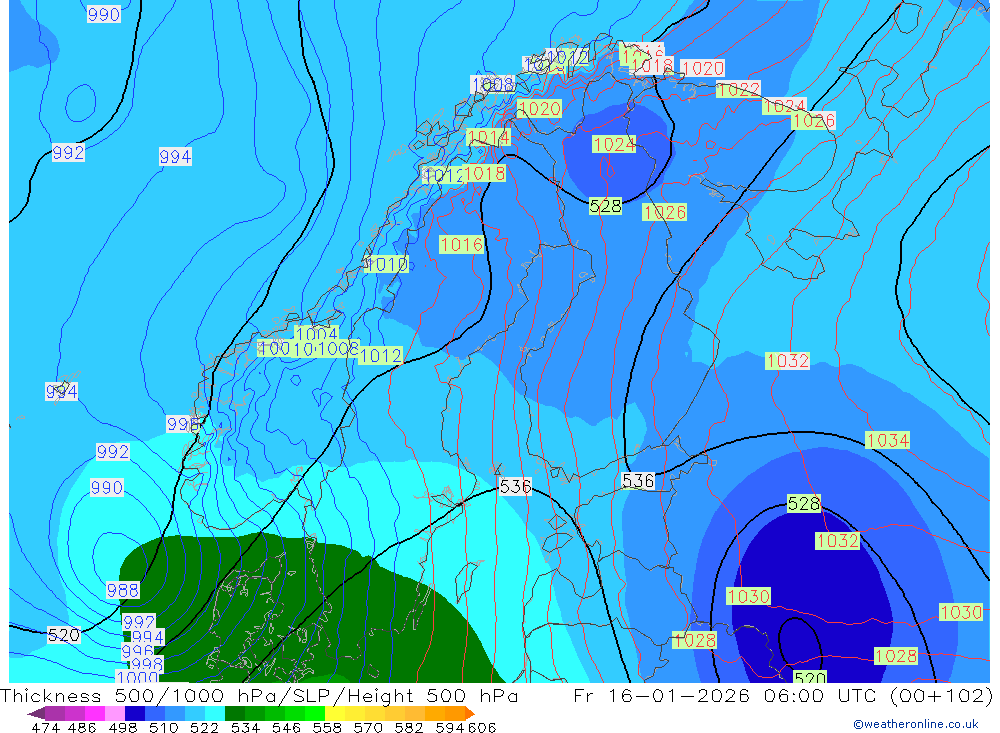Select the bright yellow legend swatch

point(335,713)
